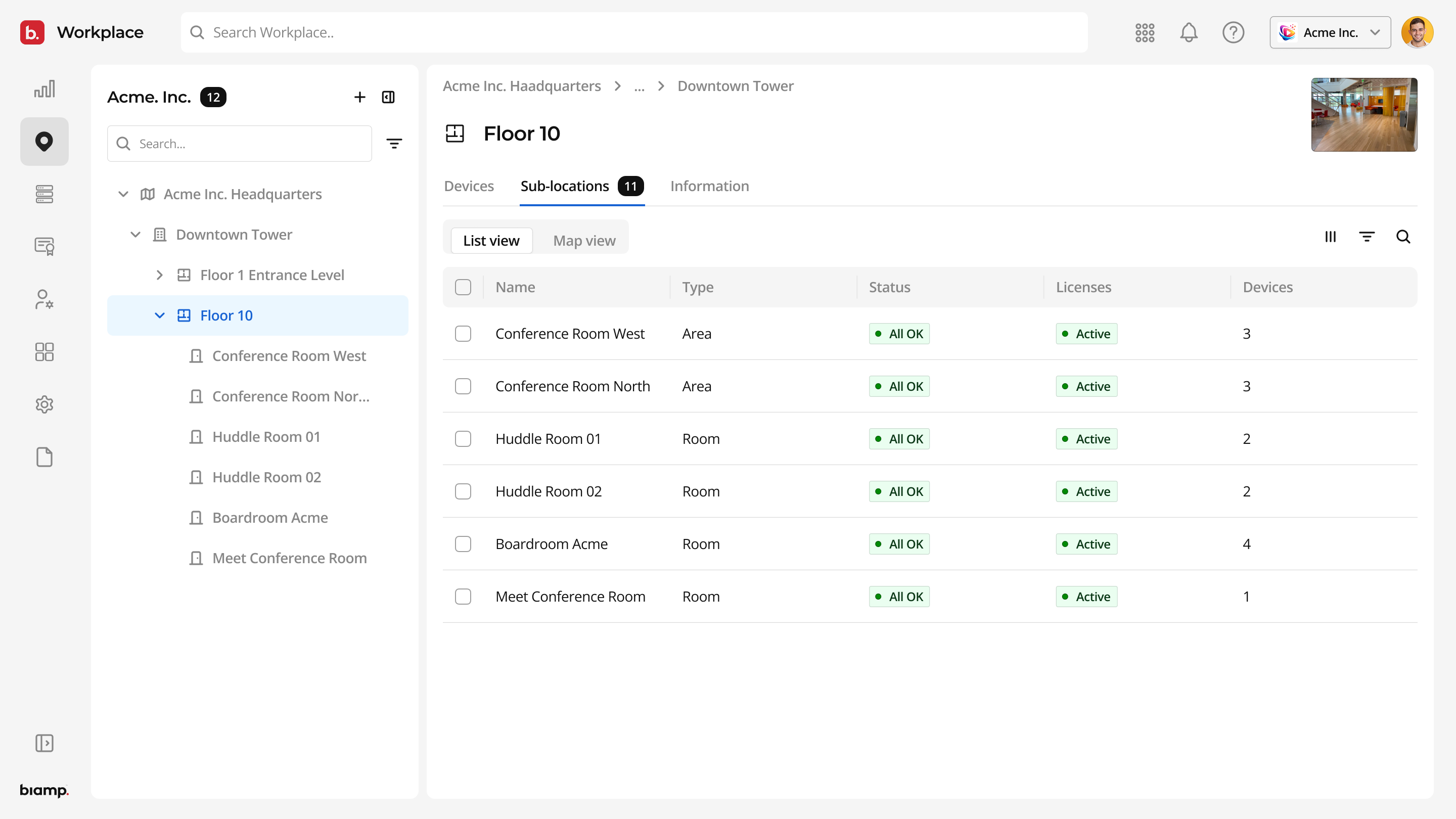The width and height of the screenshot is (1456, 819).
Task: Click the table columns settings icon
Action: click(1330, 237)
